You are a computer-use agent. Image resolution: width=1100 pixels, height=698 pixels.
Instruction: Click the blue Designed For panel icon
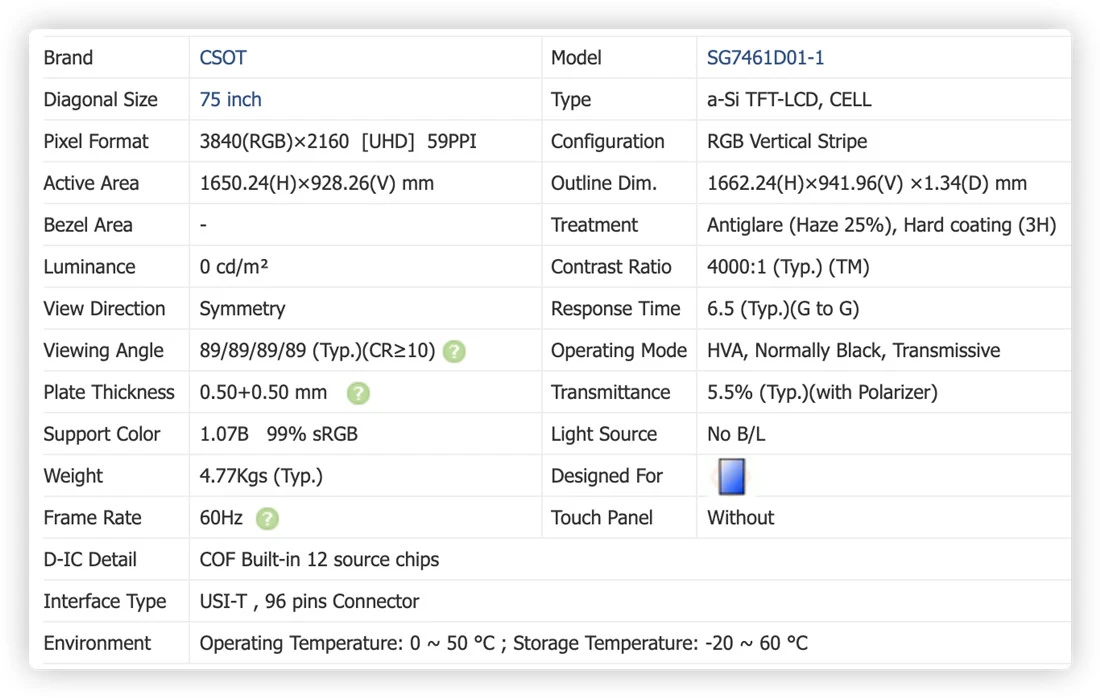731,476
